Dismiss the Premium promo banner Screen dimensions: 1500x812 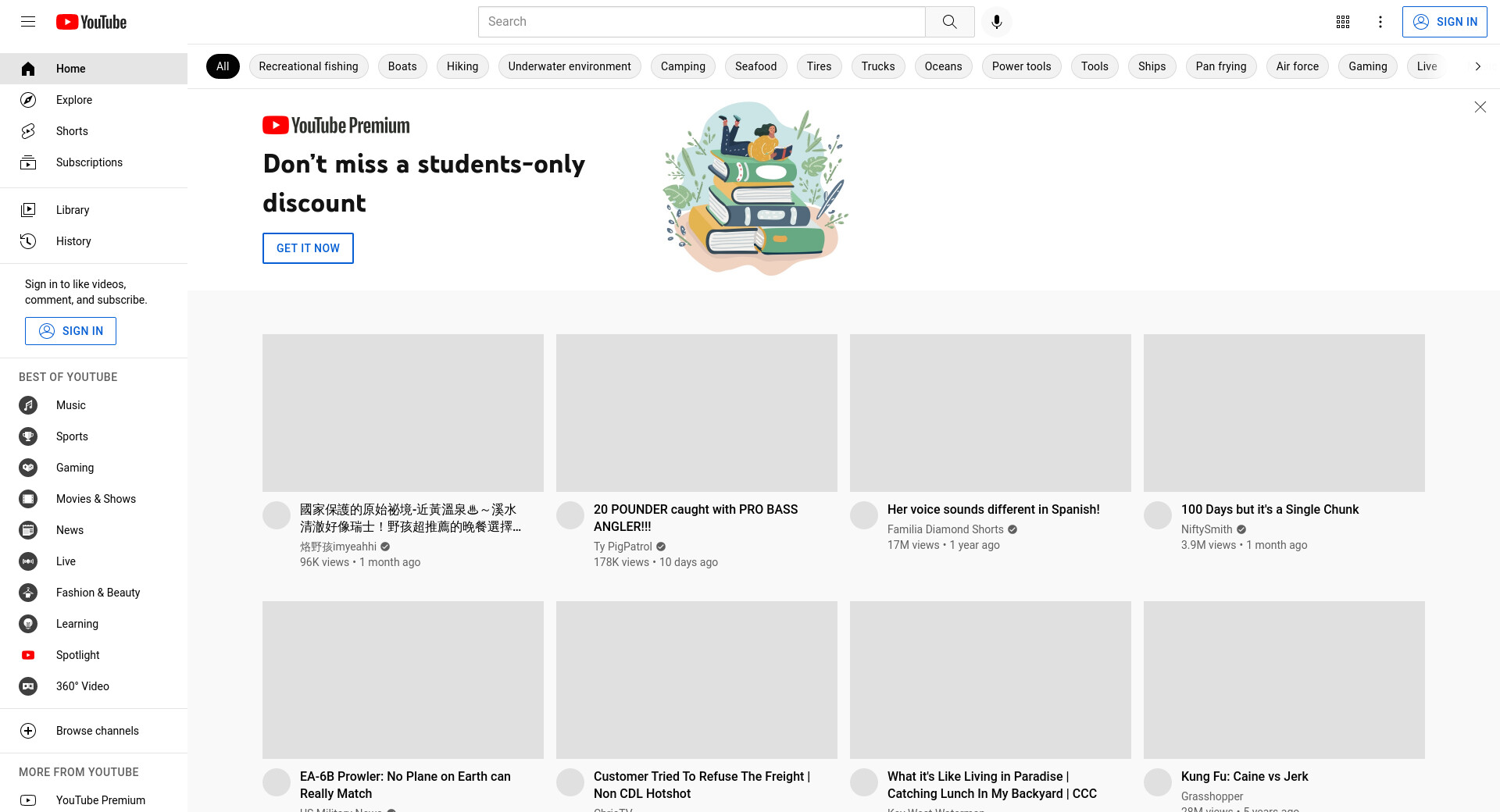tap(1480, 107)
